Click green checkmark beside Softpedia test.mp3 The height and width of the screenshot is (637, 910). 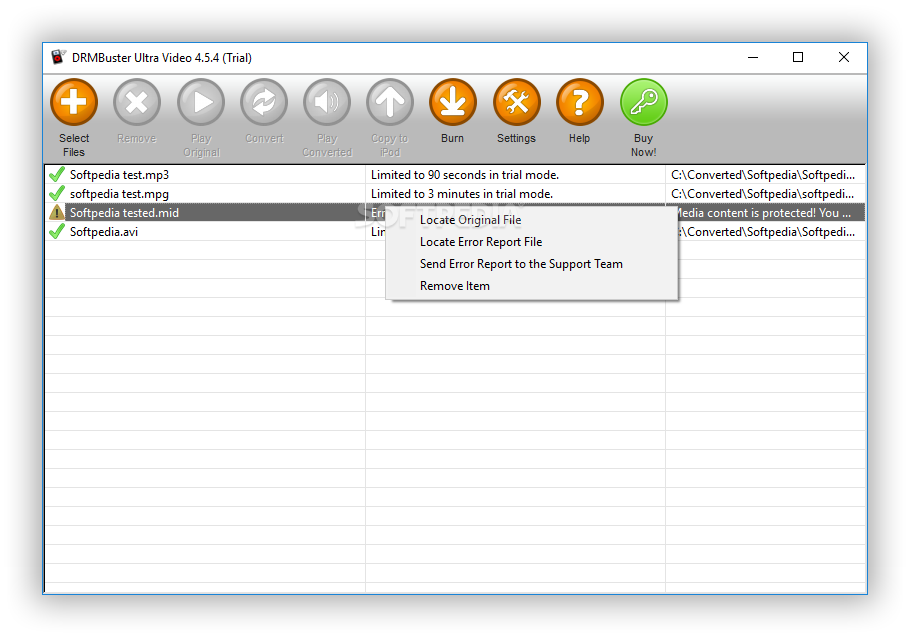(57, 174)
